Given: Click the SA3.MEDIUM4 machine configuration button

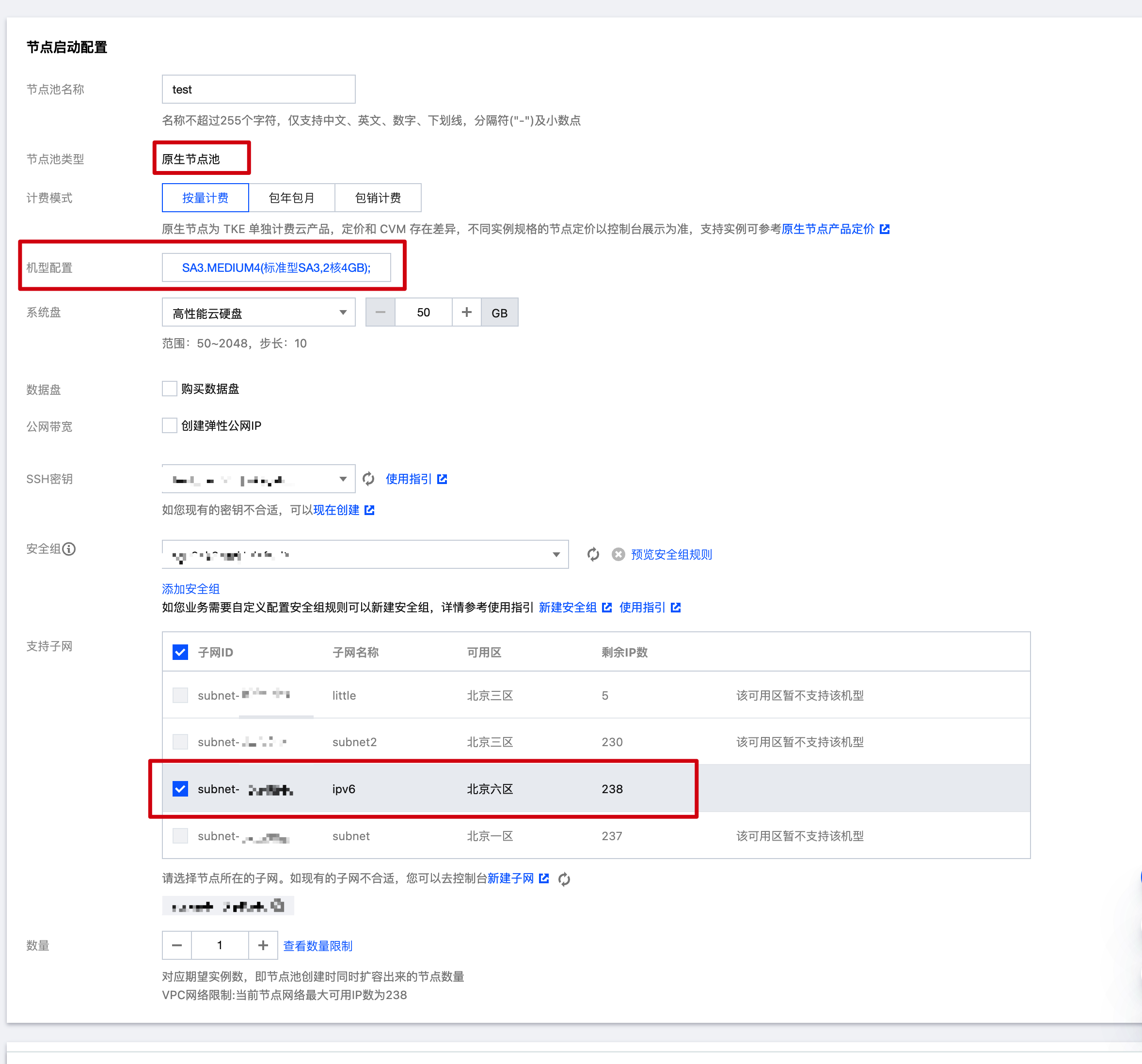Looking at the screenshot, I should (276, 267).
